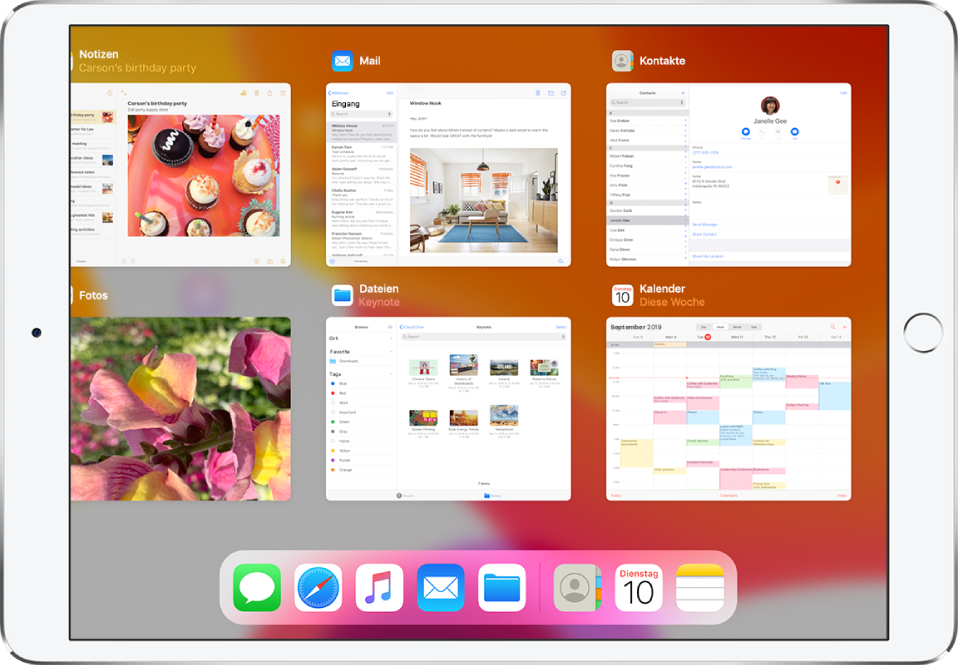Open Safari from the Dock
Viewport: 958px width, 665px height.
tap(317, 586)
